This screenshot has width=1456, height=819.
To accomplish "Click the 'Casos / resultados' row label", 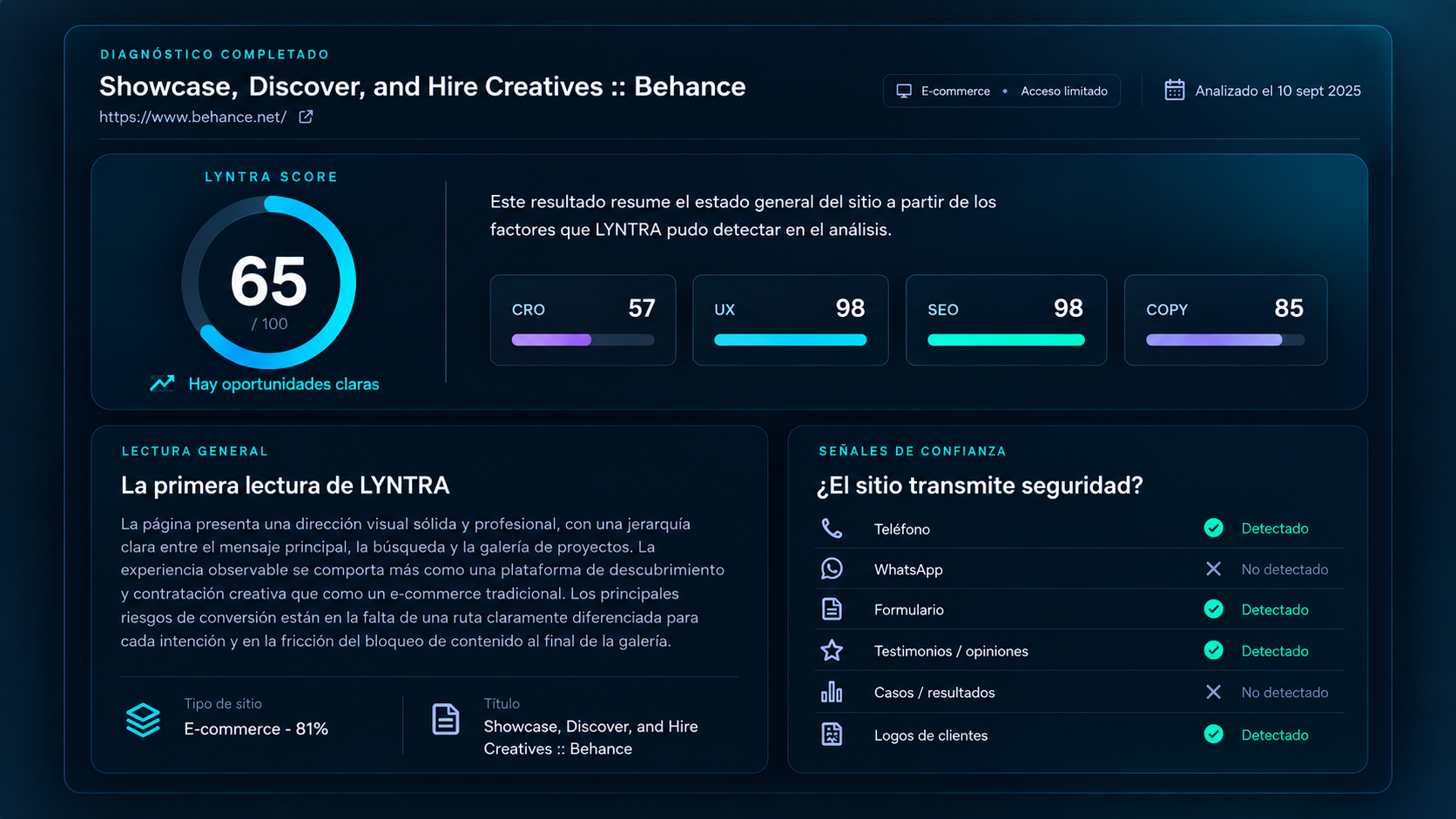I will [934, 693].
